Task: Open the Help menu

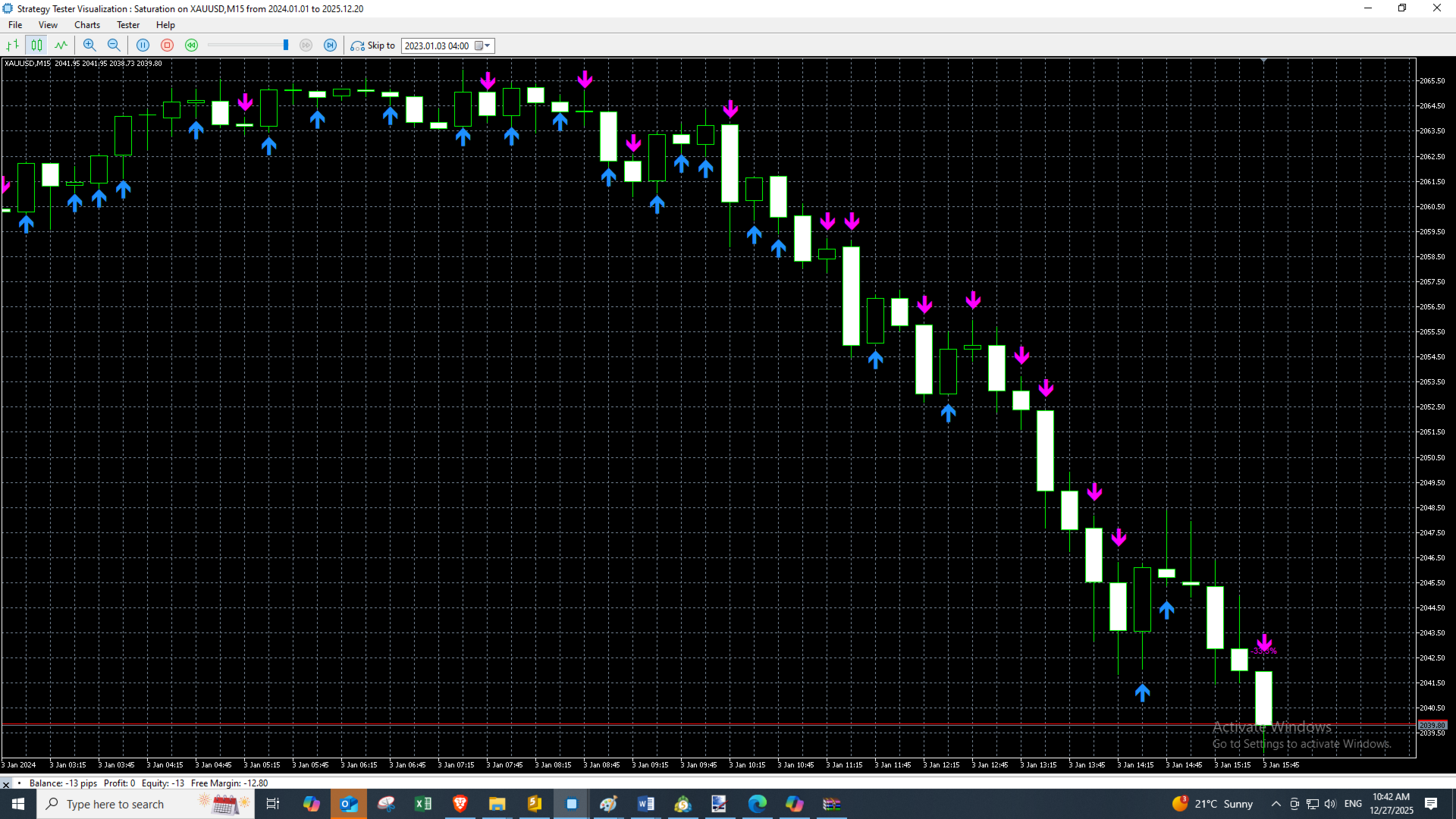Action: [165, 25]
